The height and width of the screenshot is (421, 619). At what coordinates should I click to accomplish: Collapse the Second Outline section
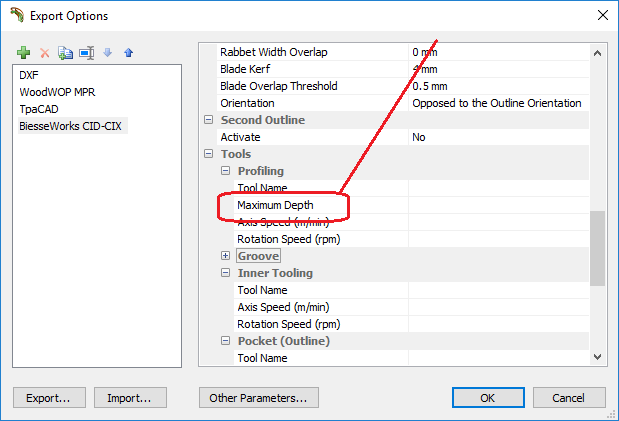(x=209, y=120)
